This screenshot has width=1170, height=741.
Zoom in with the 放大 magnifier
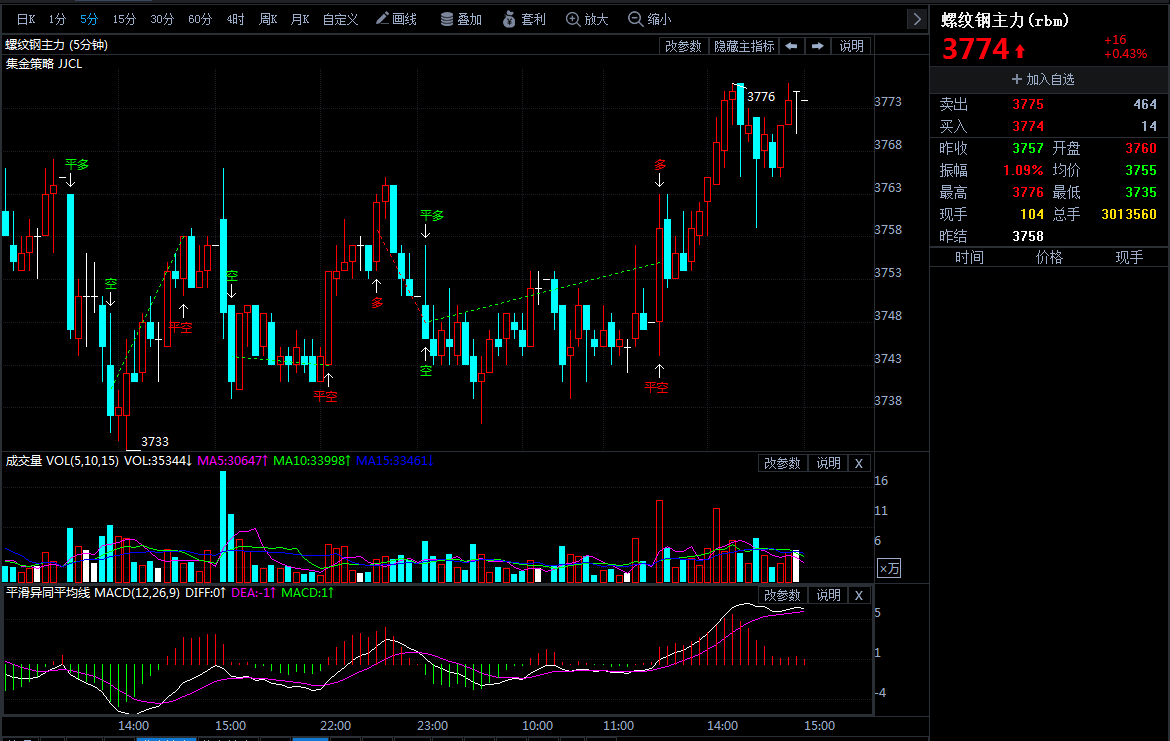[x=587, y=19]
